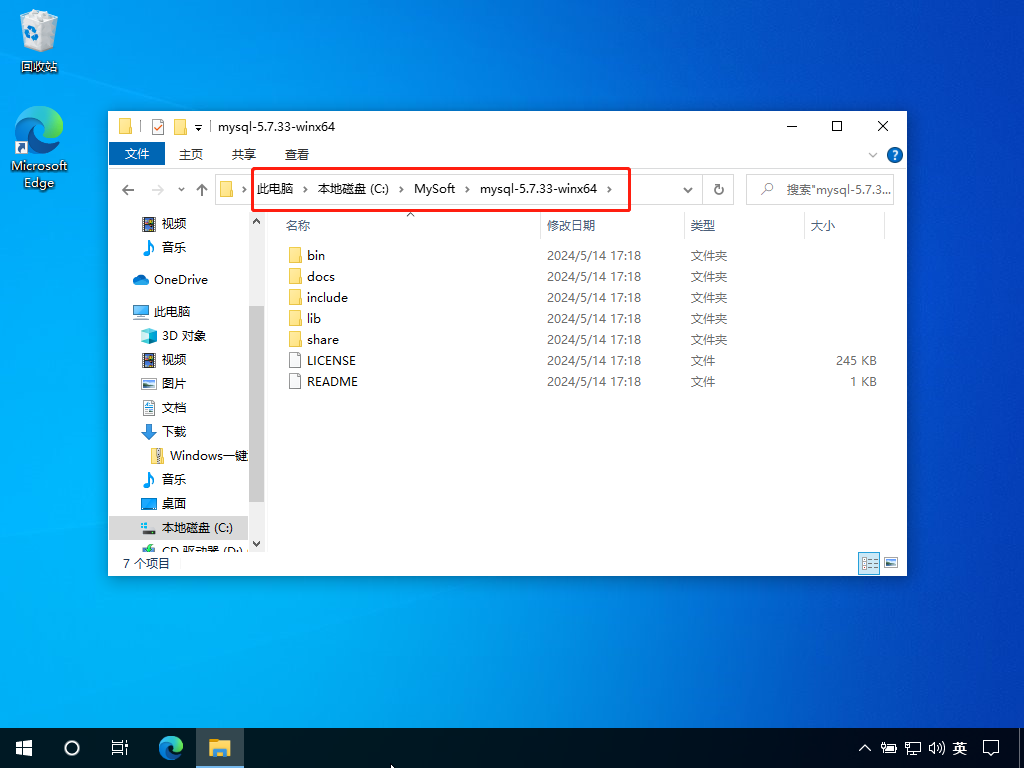
Task: Expand the ribbon with the chevron
Action: [873, 155]
